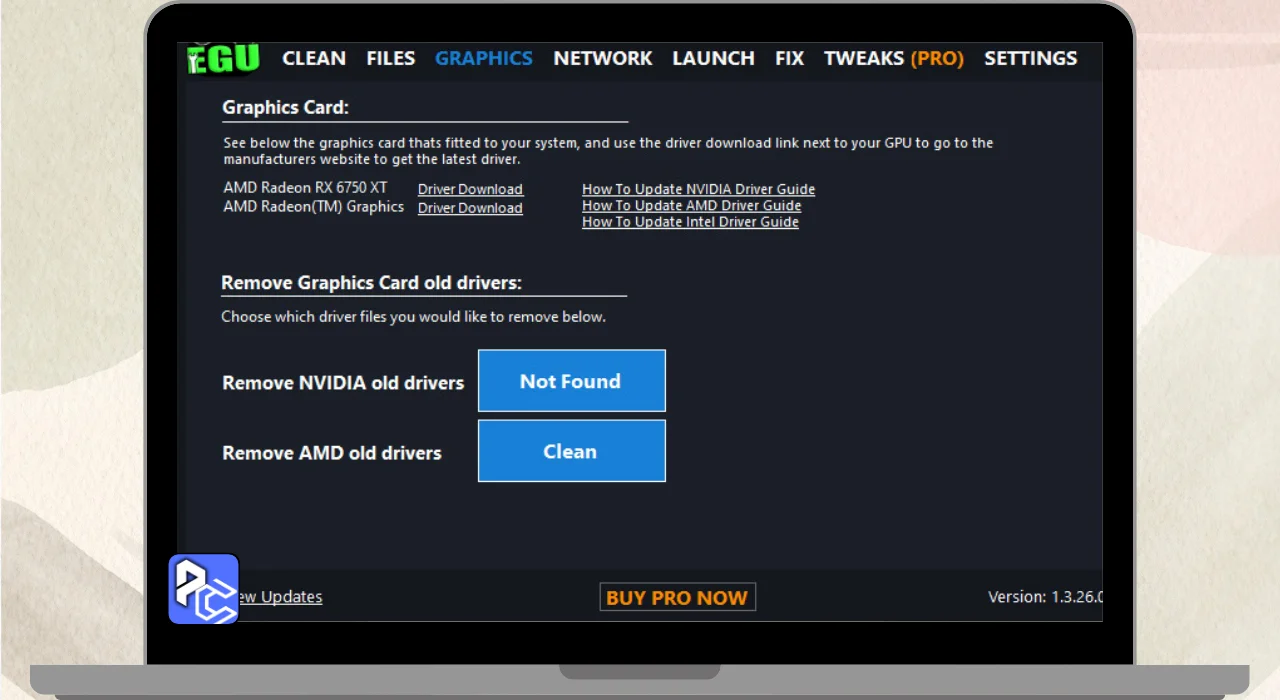Open the Updates link at bottom
1280x700 pixels.
(279, 597)
